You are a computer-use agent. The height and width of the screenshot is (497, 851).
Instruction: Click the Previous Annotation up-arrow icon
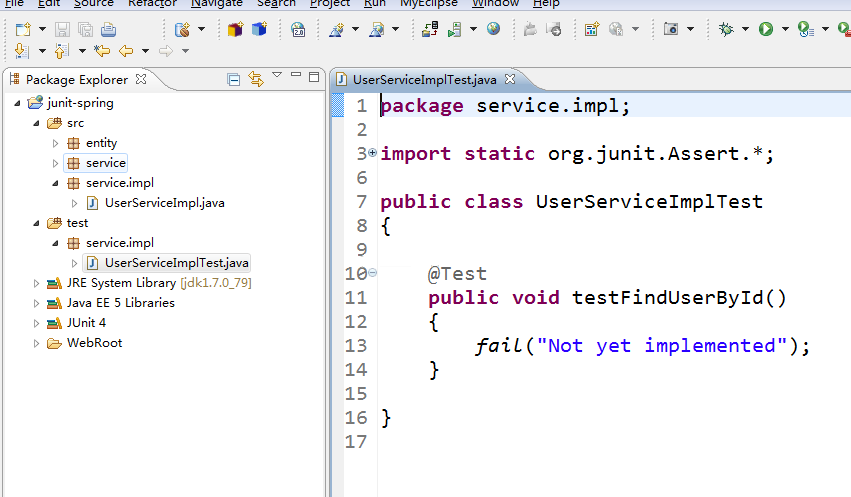pos(62,51)
